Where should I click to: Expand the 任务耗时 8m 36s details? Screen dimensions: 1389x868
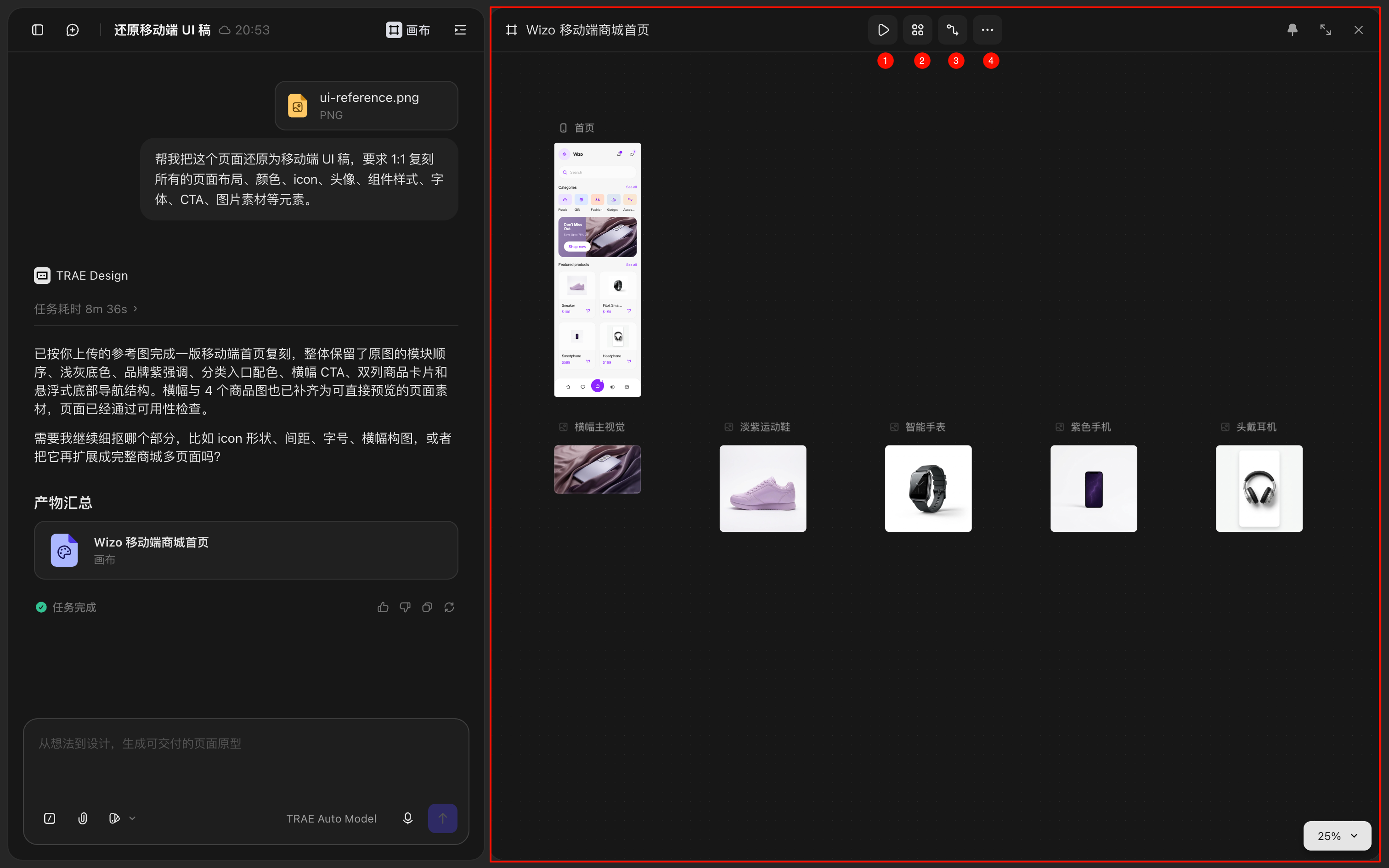[x=86, y=309]
